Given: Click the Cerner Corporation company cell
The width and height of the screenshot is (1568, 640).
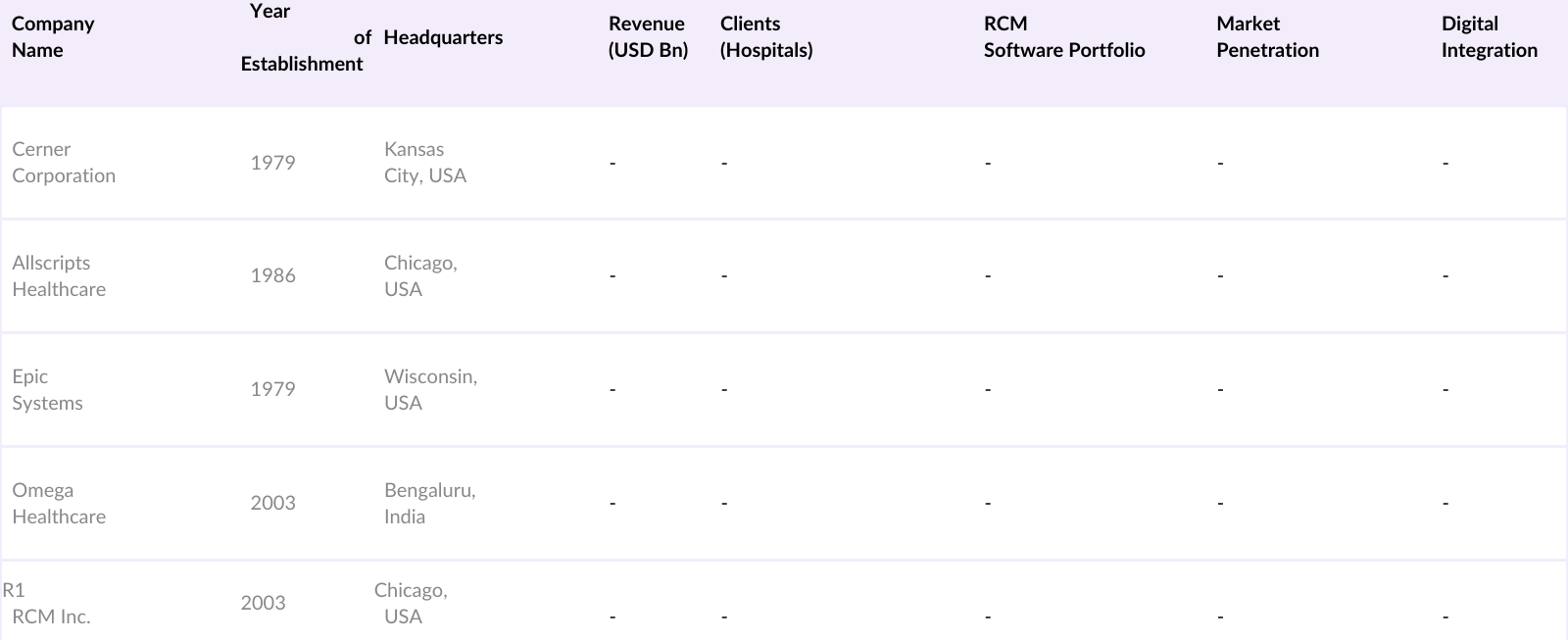Looking at the screenshot, I should click(64, 163).
